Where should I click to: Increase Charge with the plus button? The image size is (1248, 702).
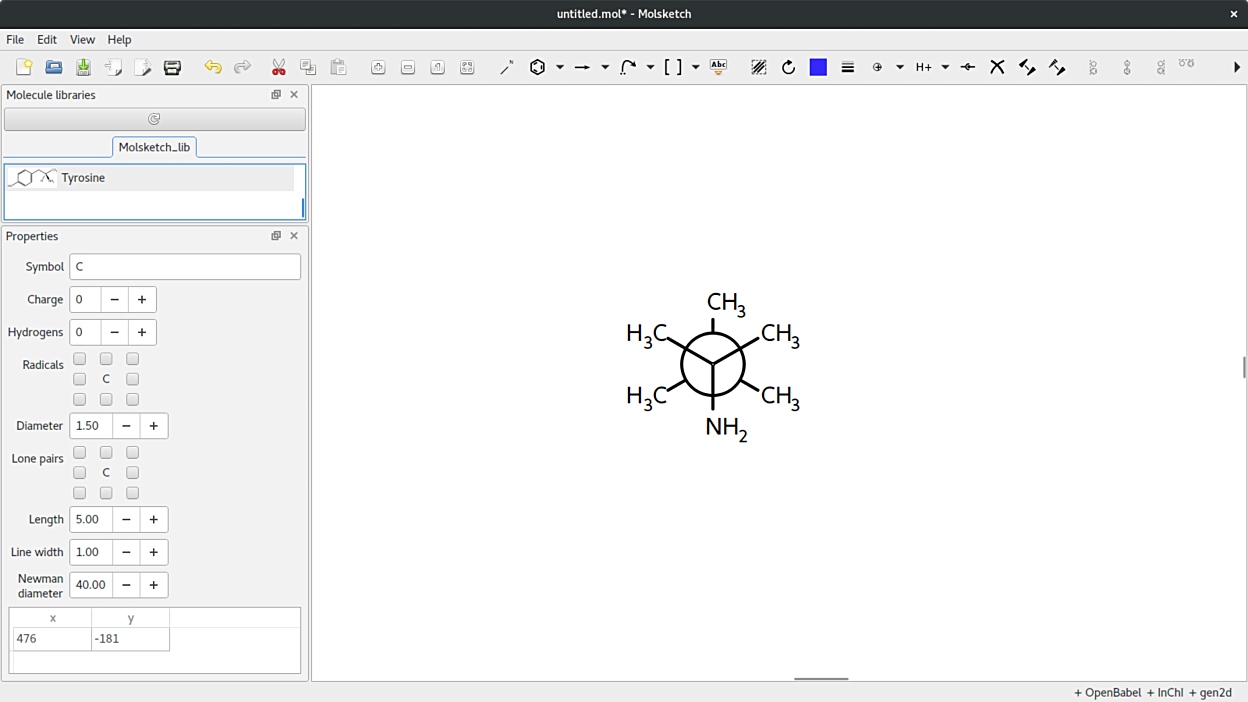pos(142,300)
